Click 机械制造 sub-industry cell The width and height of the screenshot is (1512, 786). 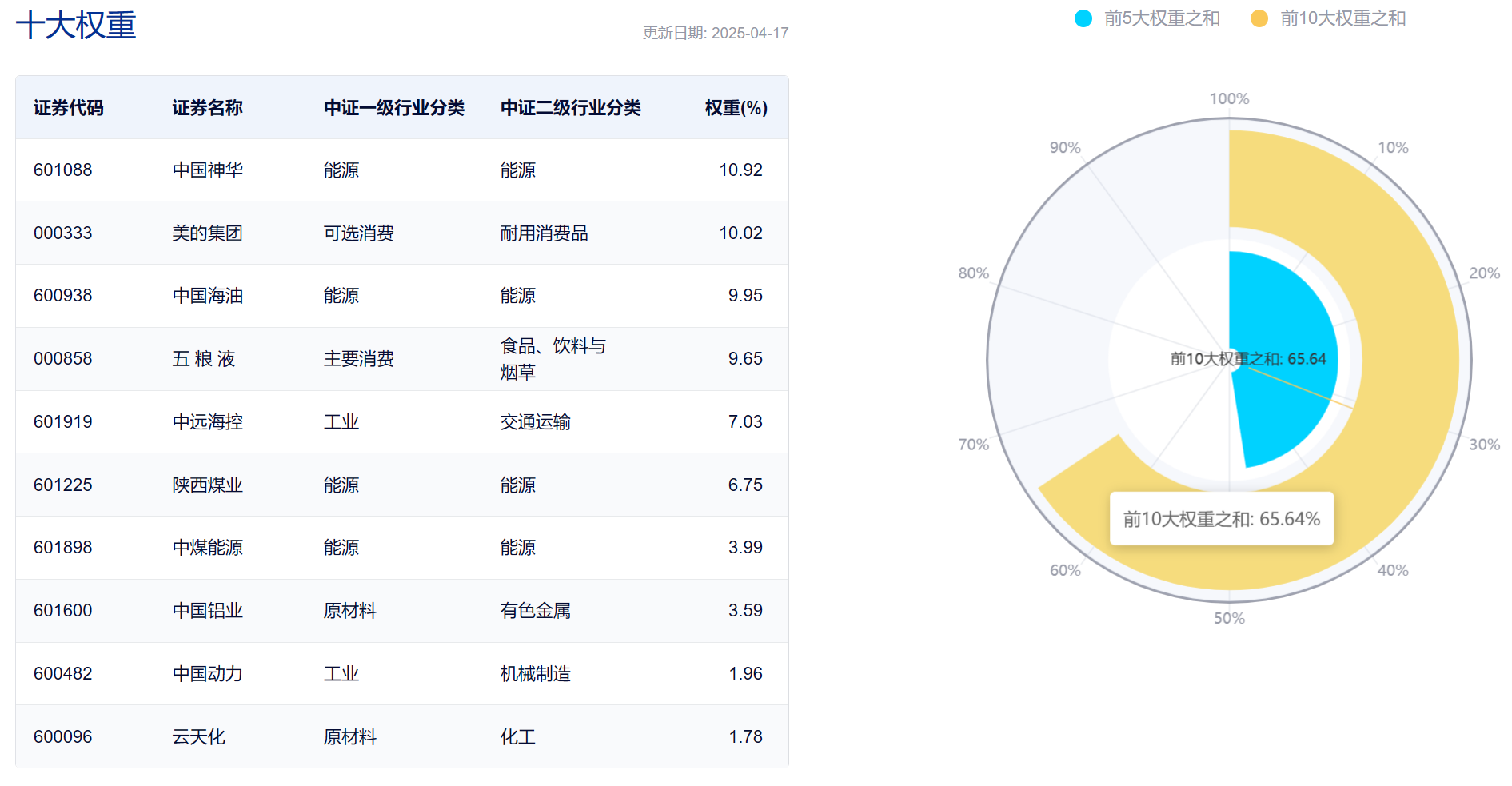click(536, 674)
